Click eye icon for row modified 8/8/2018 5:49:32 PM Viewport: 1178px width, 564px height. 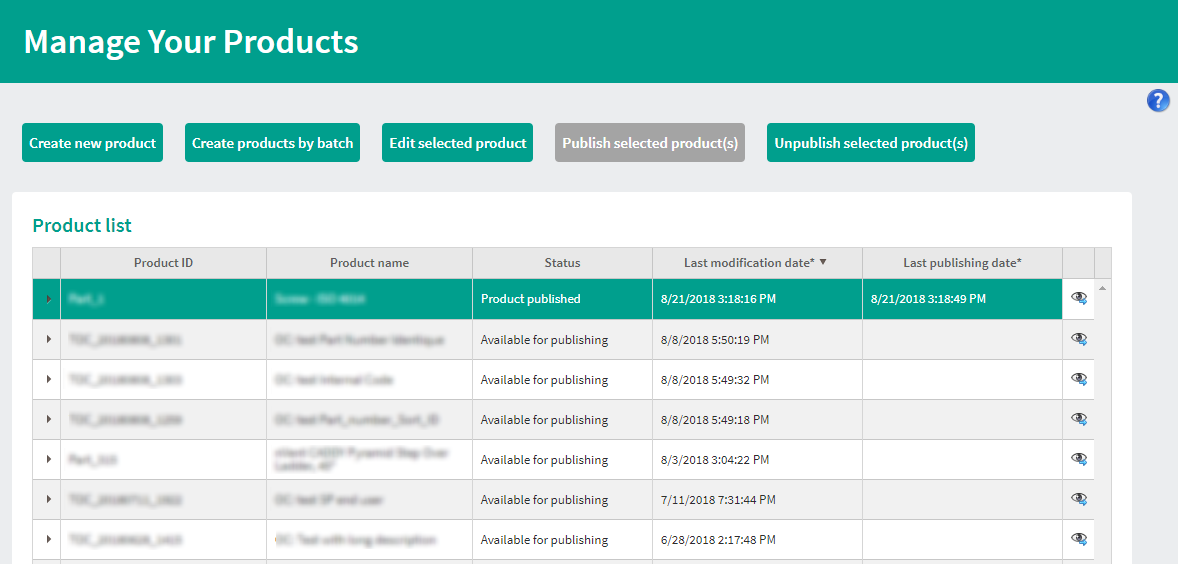tap(1079, 379)
